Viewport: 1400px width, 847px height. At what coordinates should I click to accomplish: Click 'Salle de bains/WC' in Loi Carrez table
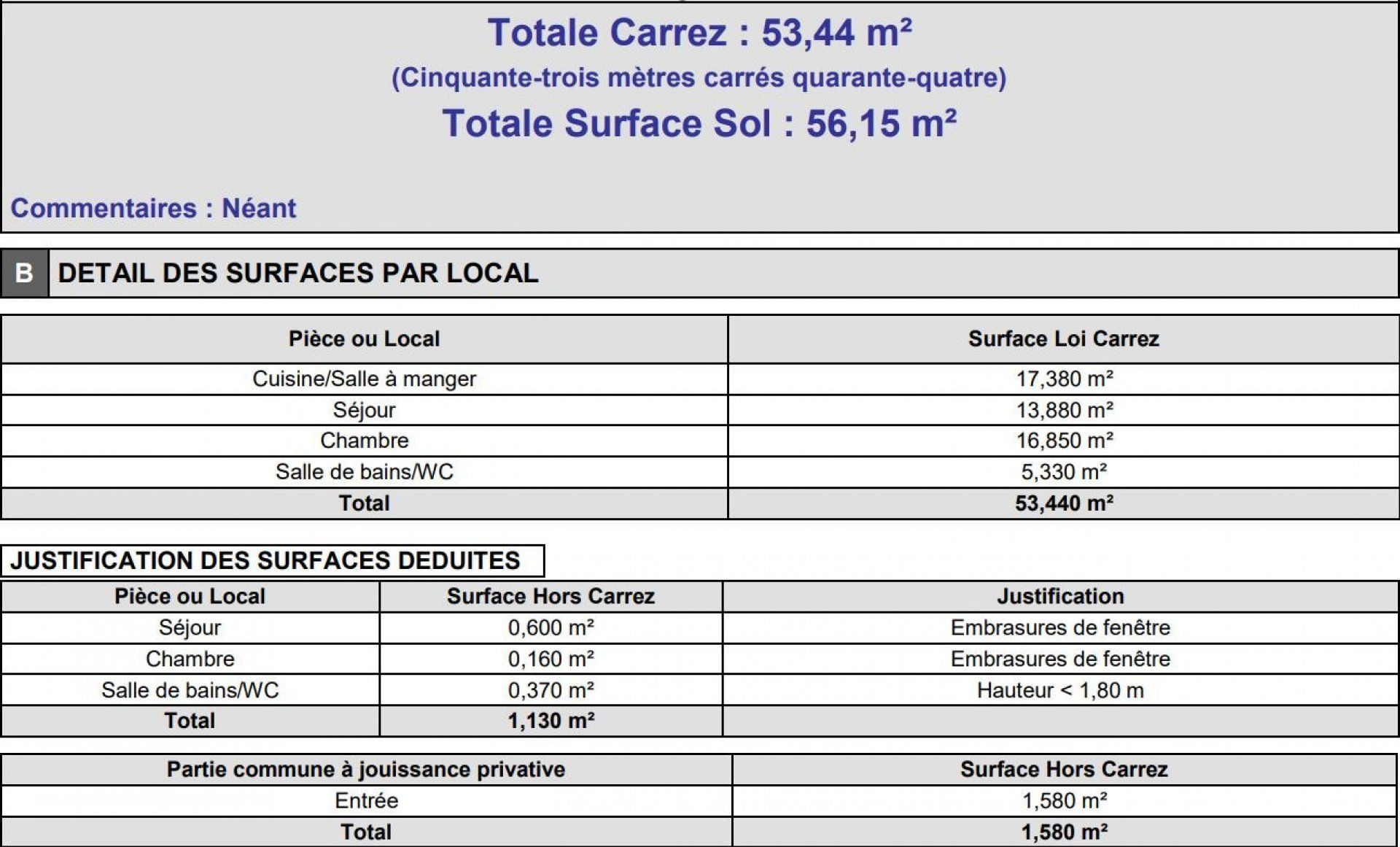364,472
